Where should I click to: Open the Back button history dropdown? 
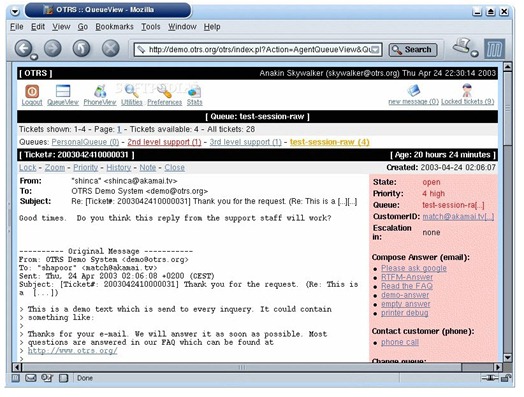[x=34, y=57]
